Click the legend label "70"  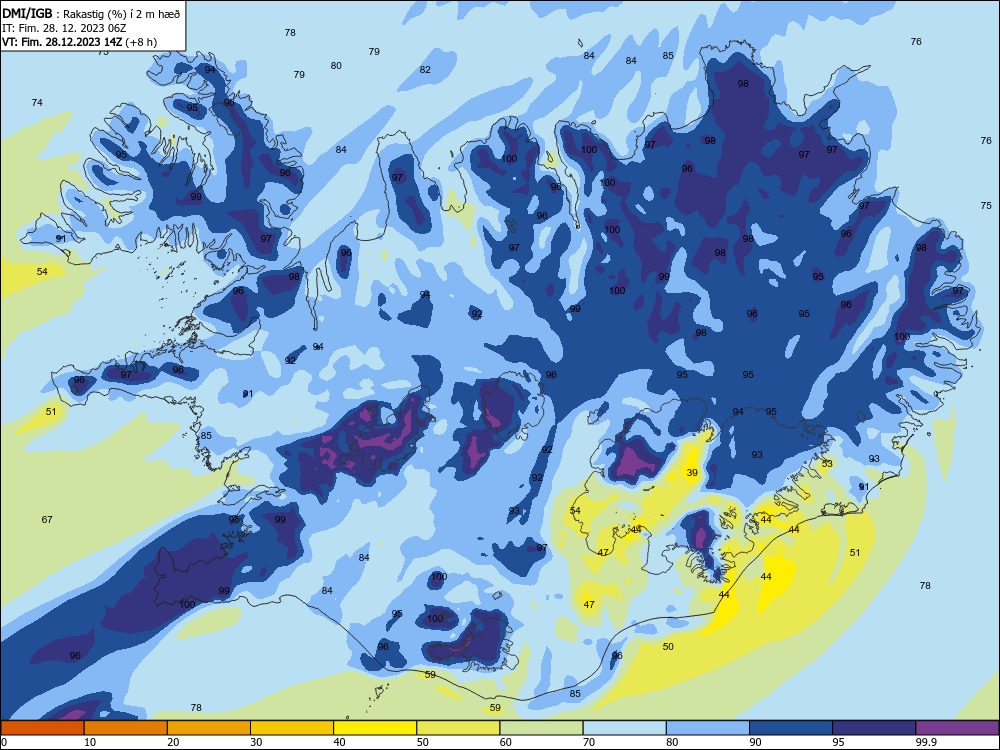click(589, 742)
